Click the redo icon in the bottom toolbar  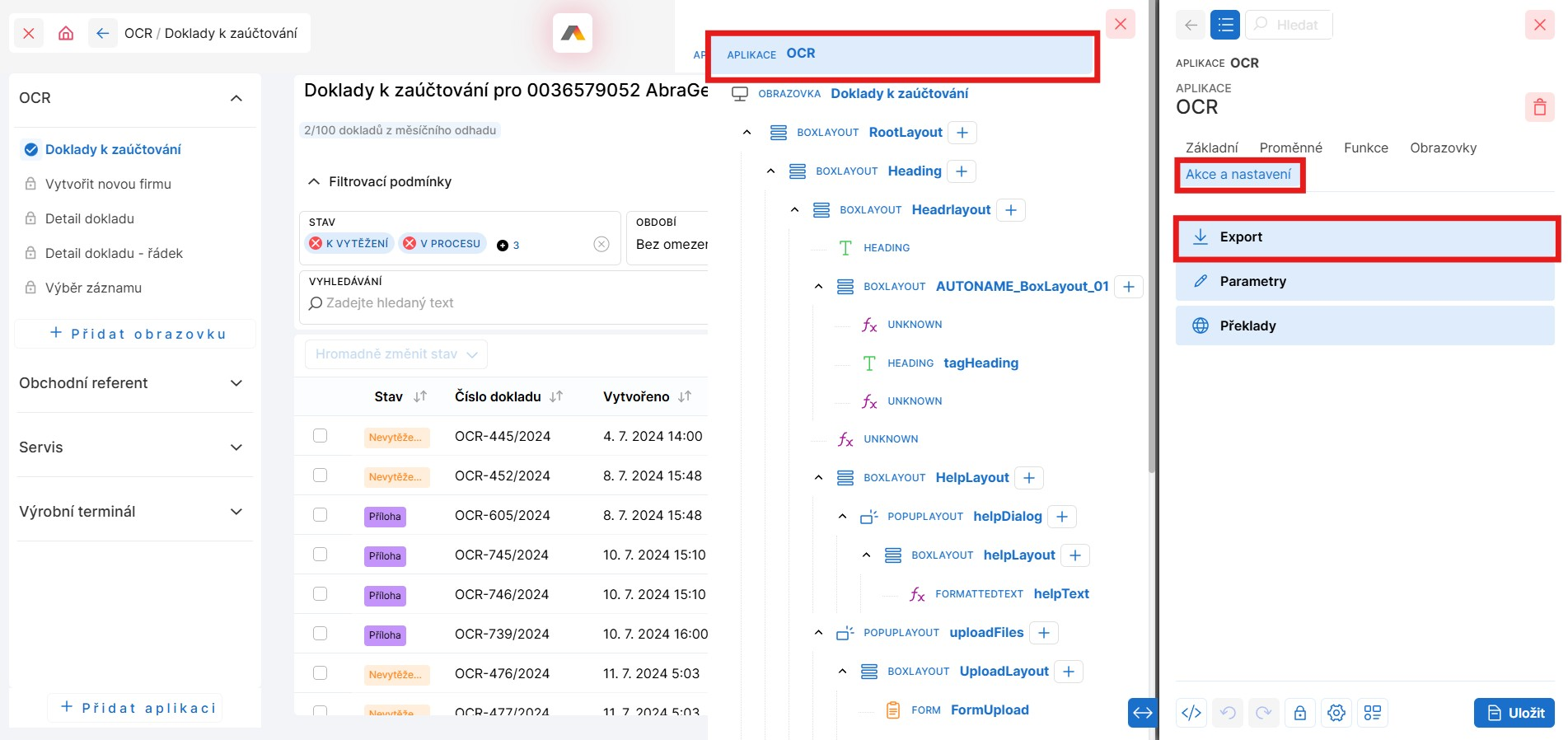point(1264,713)
